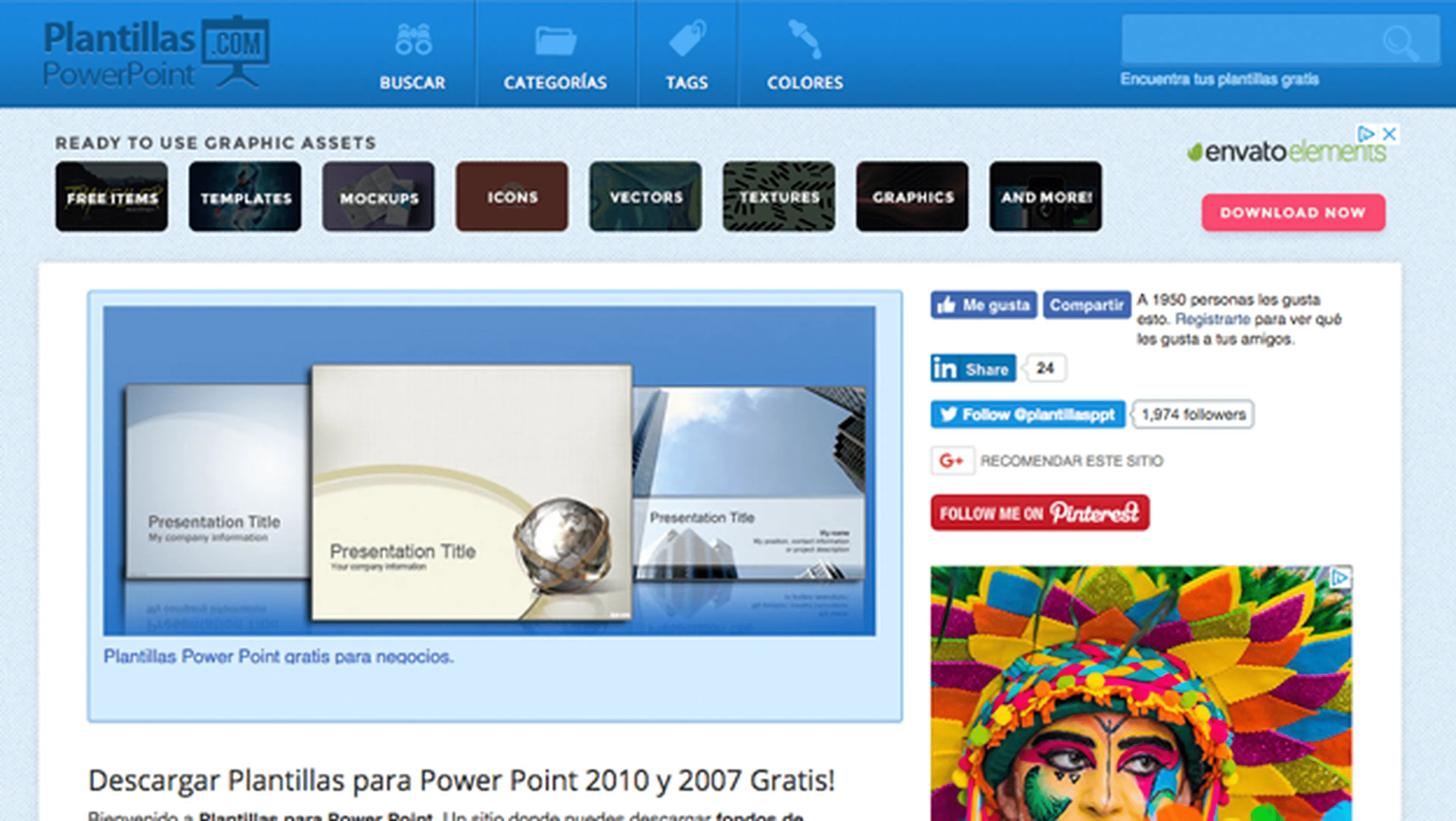Open the TAGS menu label
1456x821 pixels.
coord(687,83)
